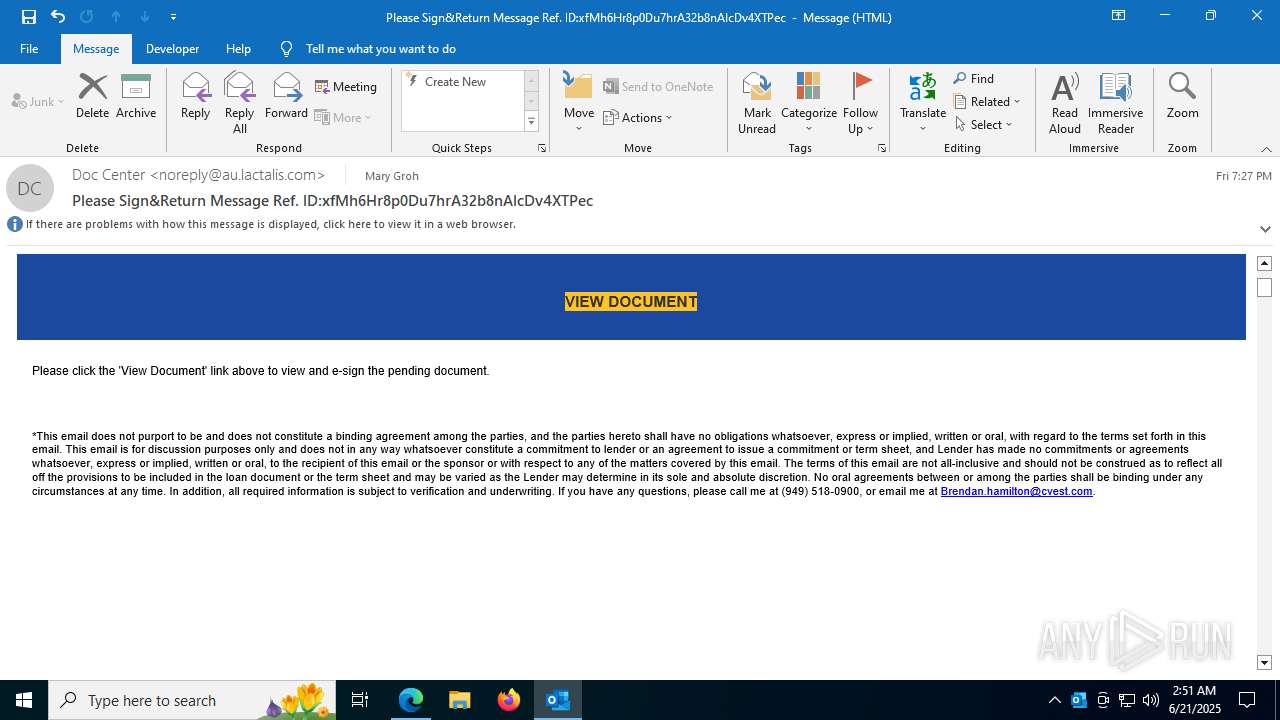This screenshot has width=1280, height=720.
Task: Open the Windows Start menu
Action: tap(24, 700)
